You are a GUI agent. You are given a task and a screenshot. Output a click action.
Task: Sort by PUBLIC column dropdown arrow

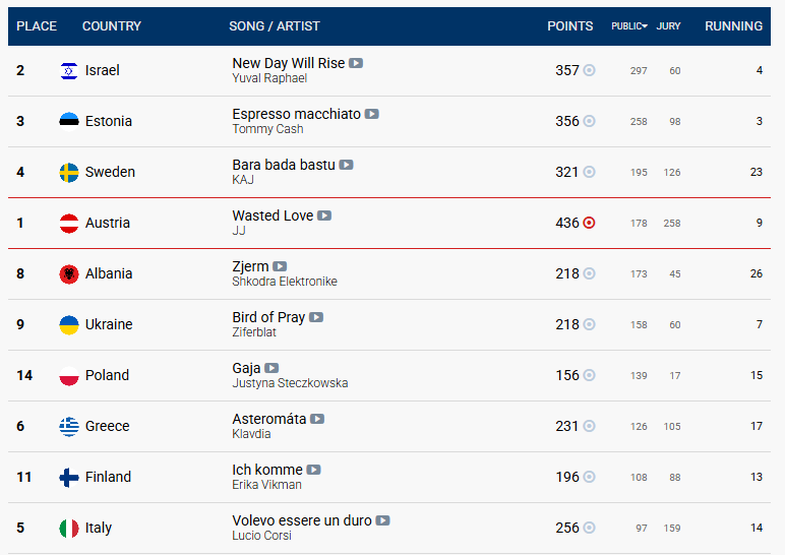point(645,26)
